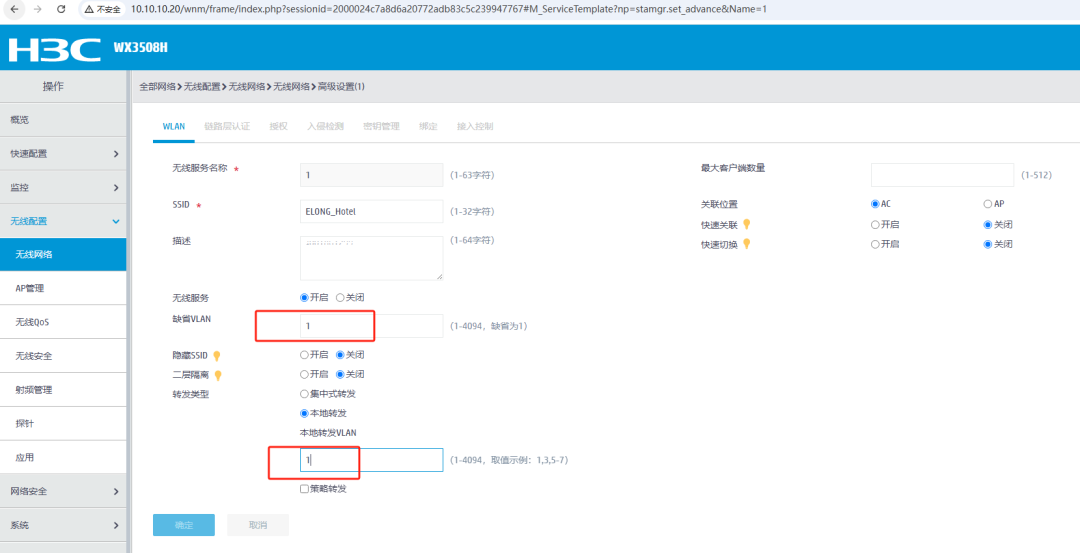
Task: Open 射频管理 in the sidebar
Action: 63,389
